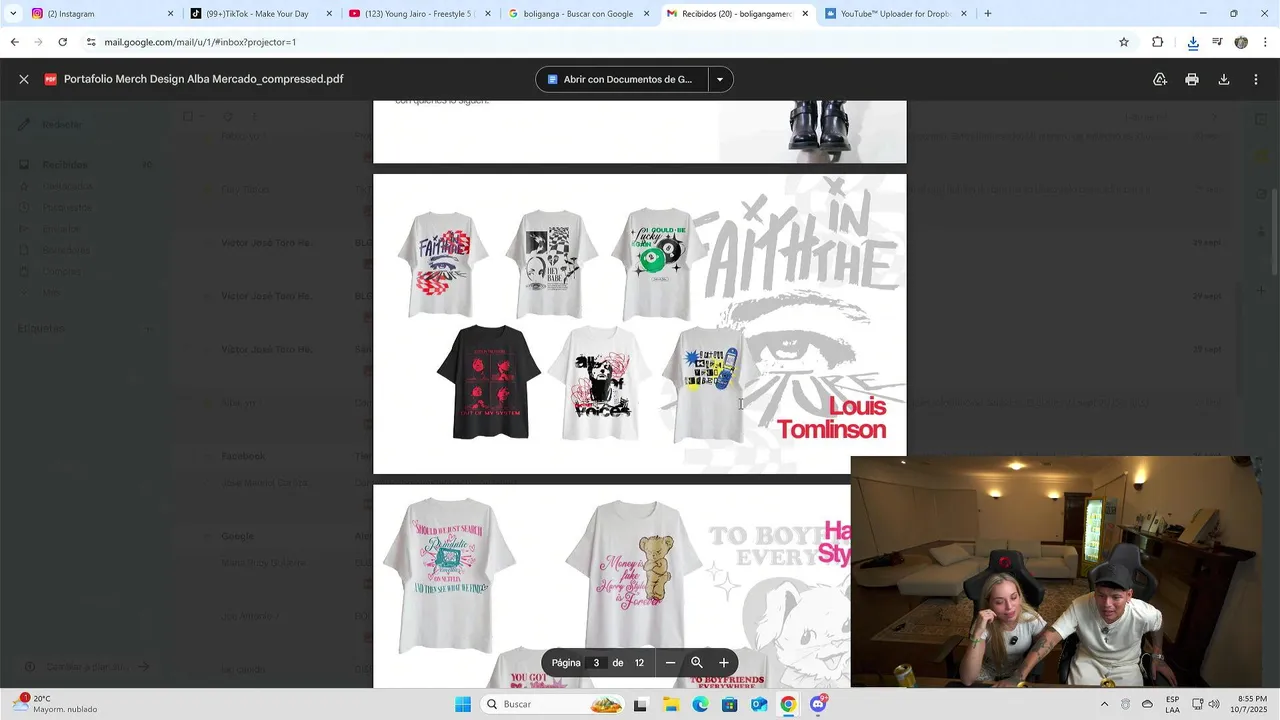The height and width of the screenshot is (720, 1280).
Task: Open Microsoft Store from the taskbar
Action: [x=729, y=704]
